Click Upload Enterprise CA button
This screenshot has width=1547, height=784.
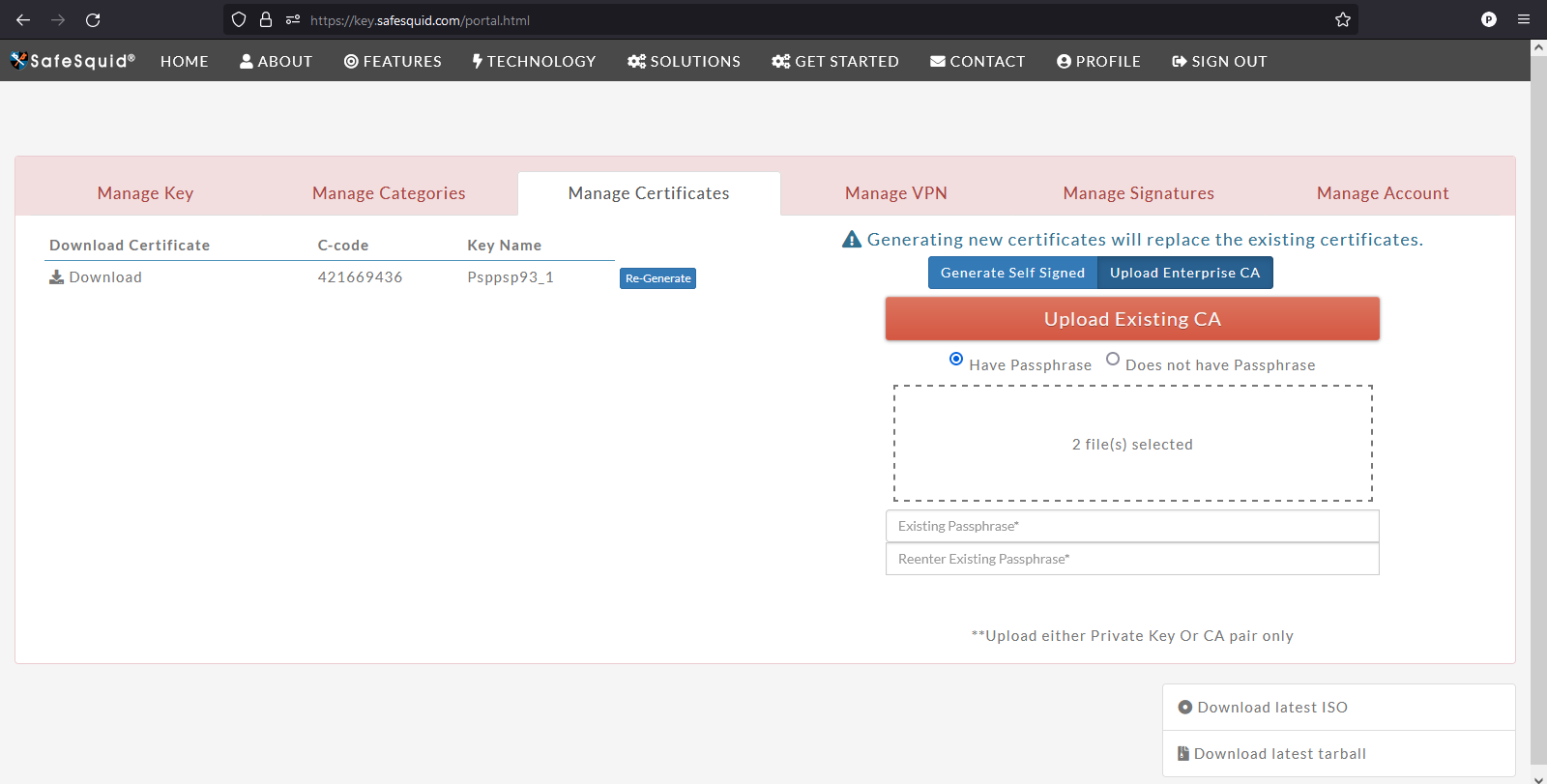(1185, 273)
